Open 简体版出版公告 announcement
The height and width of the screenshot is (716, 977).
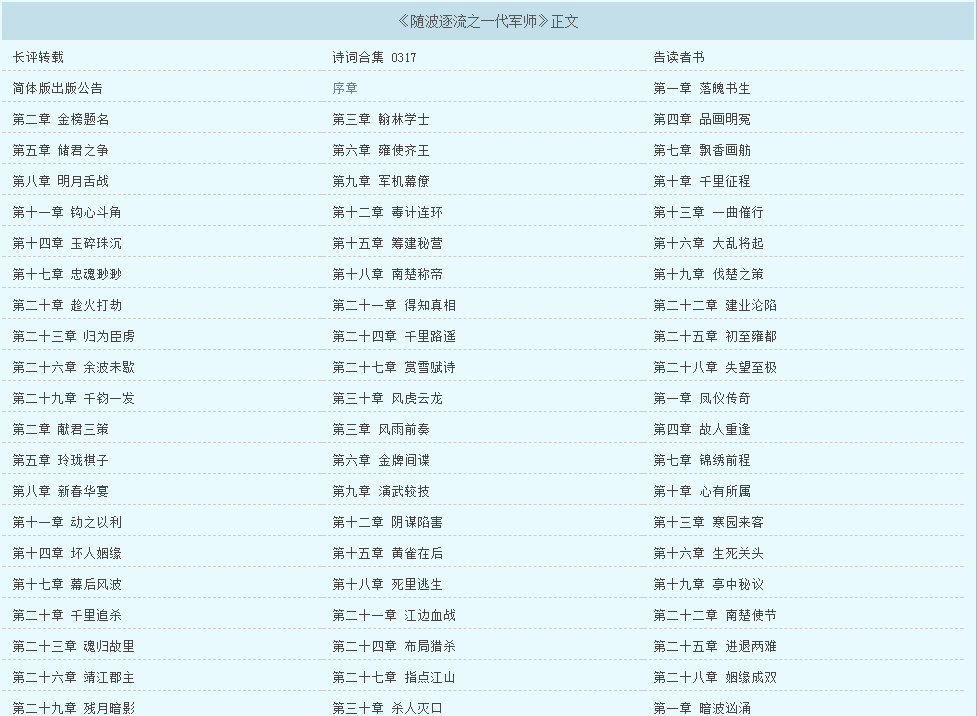point(57,88)
